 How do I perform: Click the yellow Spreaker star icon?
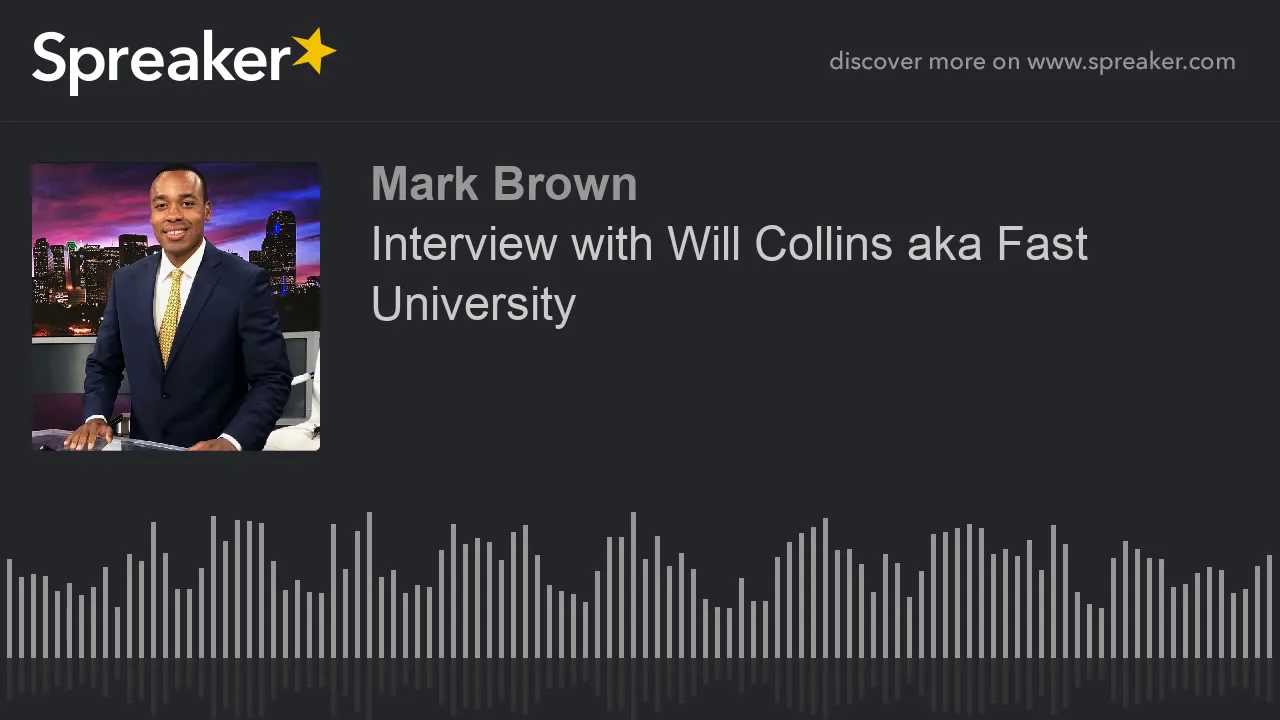314,52
